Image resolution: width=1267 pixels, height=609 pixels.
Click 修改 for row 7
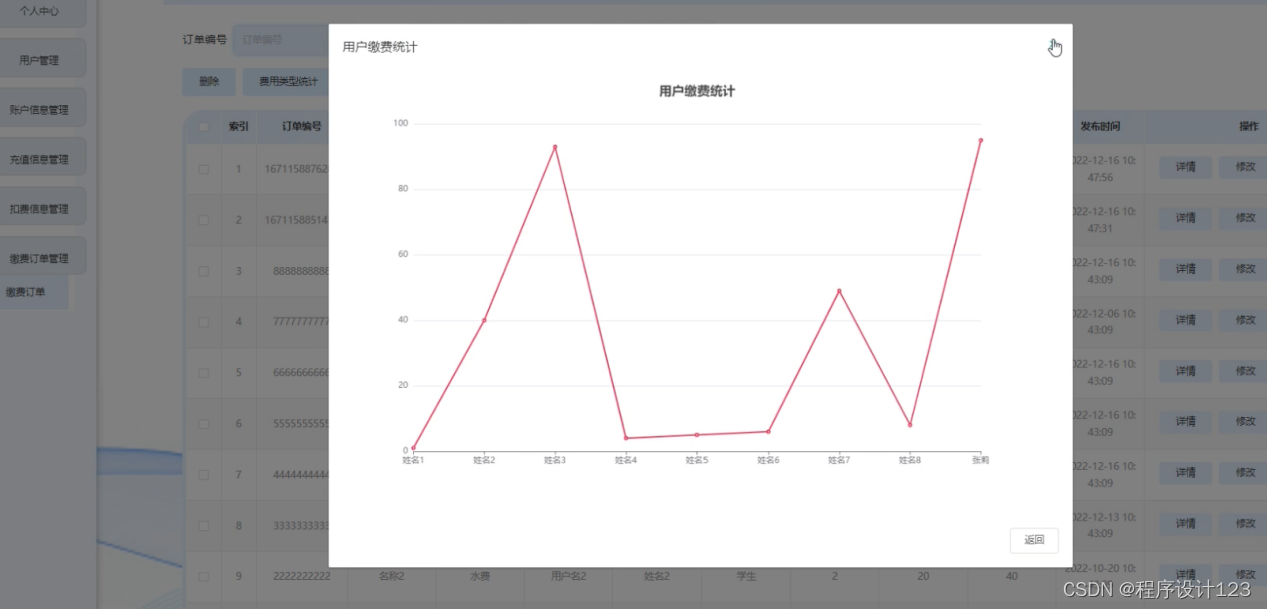pyautogui.click(x=1243, y=473)
